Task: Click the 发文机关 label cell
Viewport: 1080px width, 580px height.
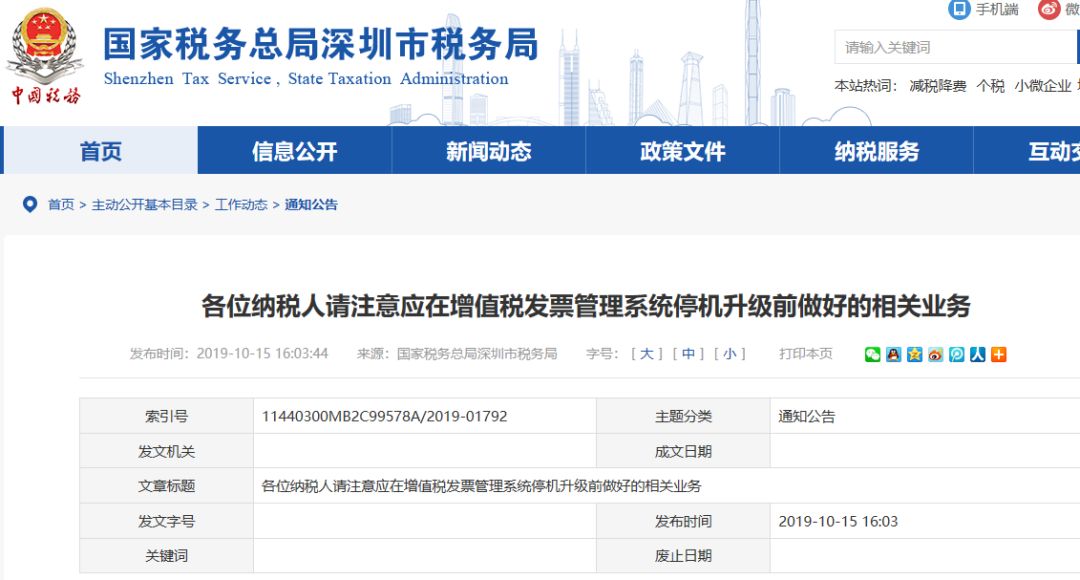Action: pos(167,451)
